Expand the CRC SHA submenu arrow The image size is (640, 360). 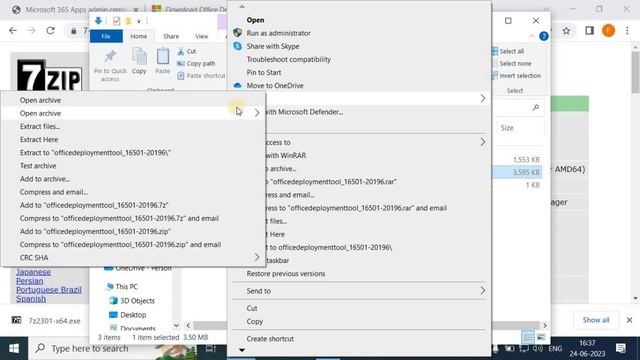[257, 257]
